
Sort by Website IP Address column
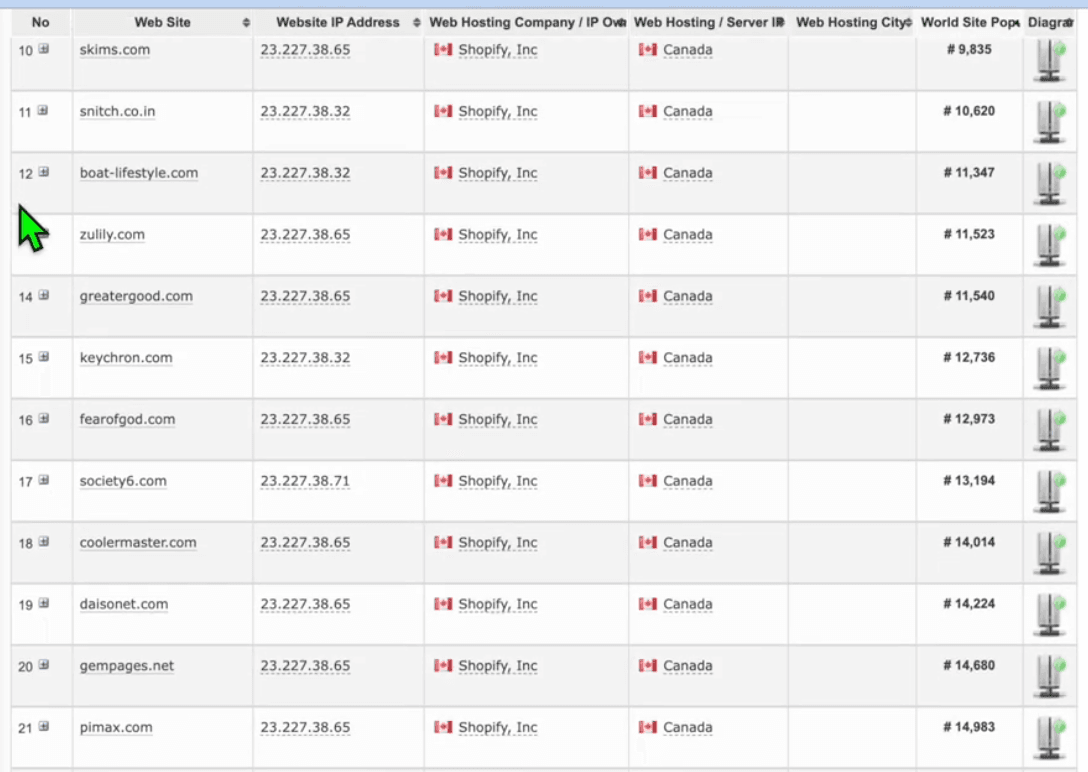pos(338,22)
